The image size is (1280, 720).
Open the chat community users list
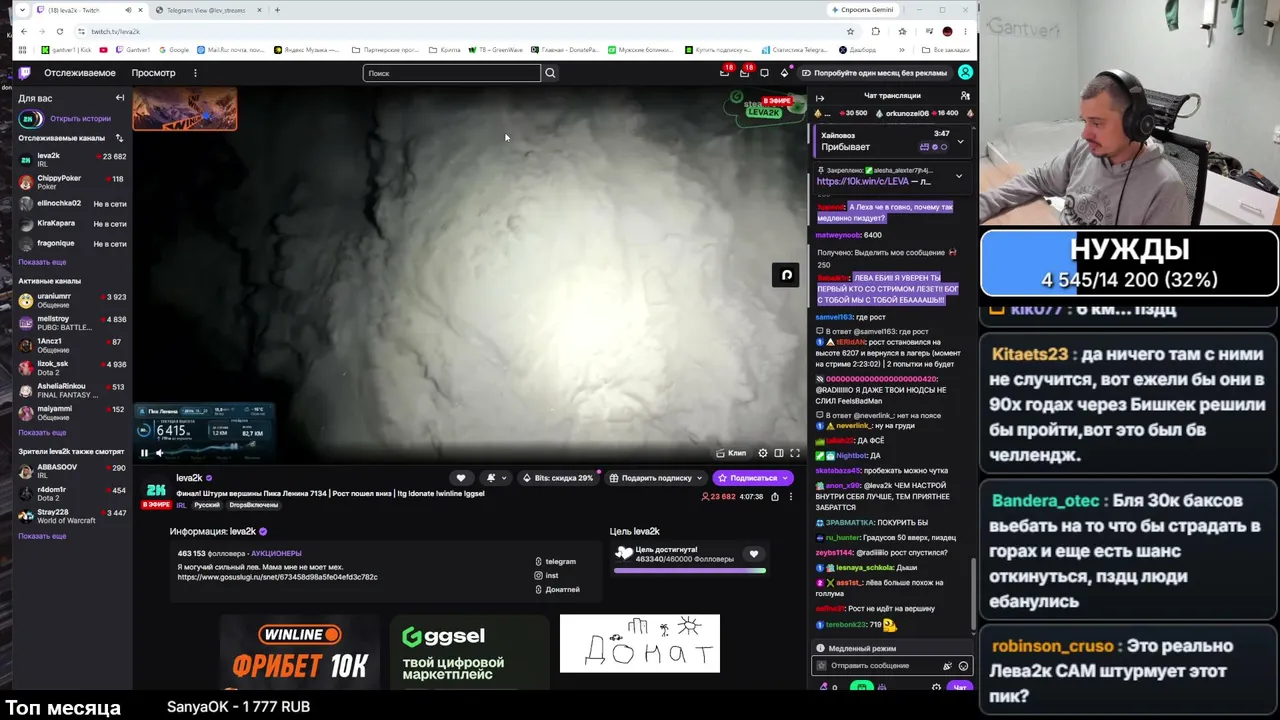point(965,96)
